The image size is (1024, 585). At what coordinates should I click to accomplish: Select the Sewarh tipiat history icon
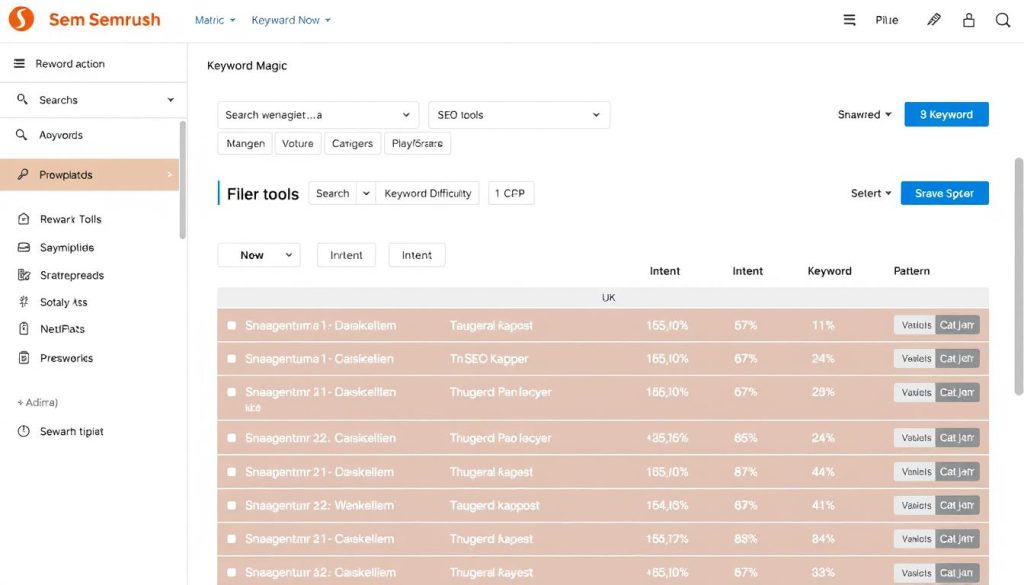pos(23,431)
